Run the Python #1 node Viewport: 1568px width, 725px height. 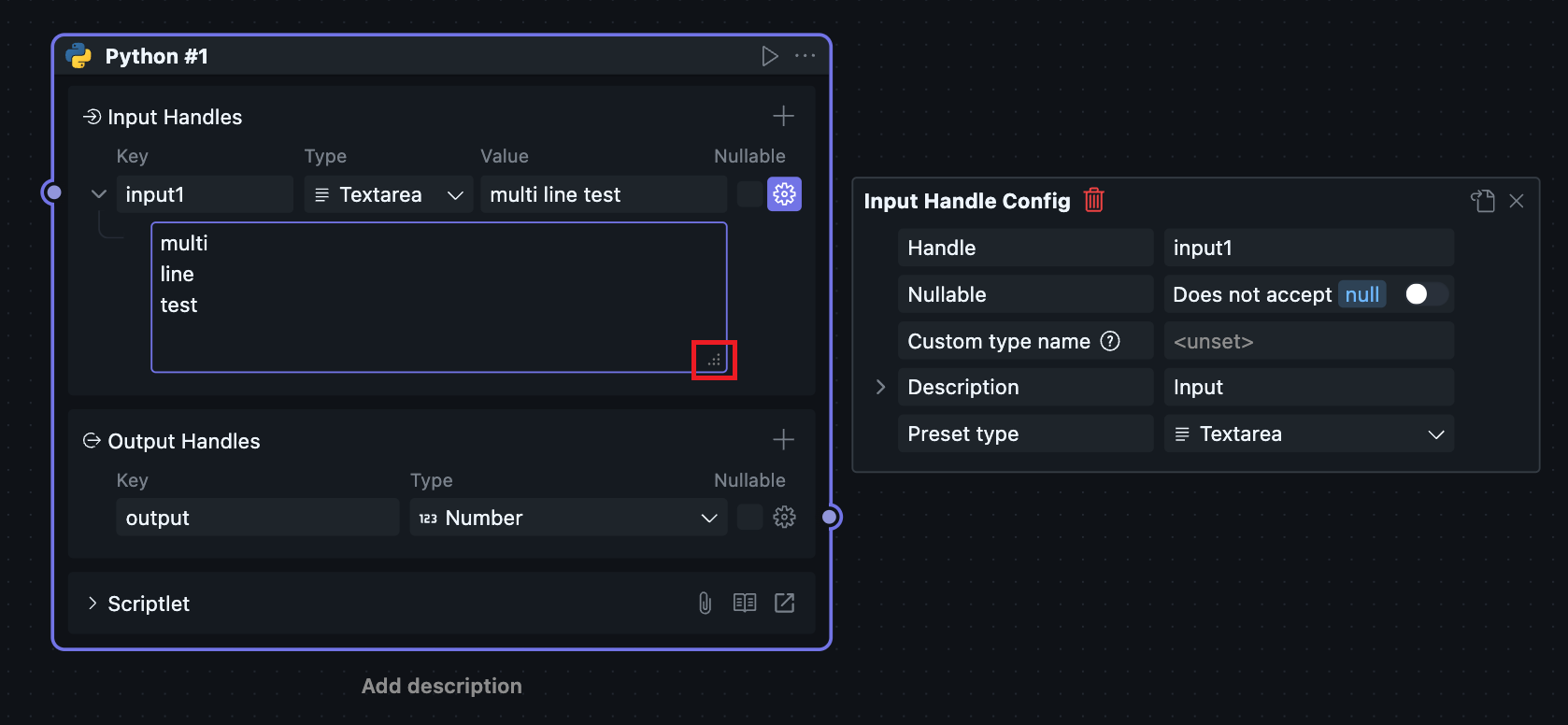click(769, 56)
